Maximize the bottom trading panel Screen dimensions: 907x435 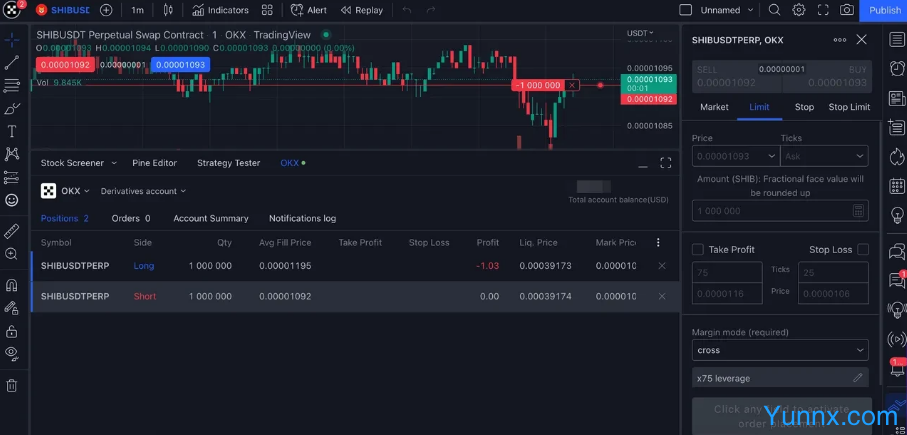pyautogui.click(x=666, y=163)
